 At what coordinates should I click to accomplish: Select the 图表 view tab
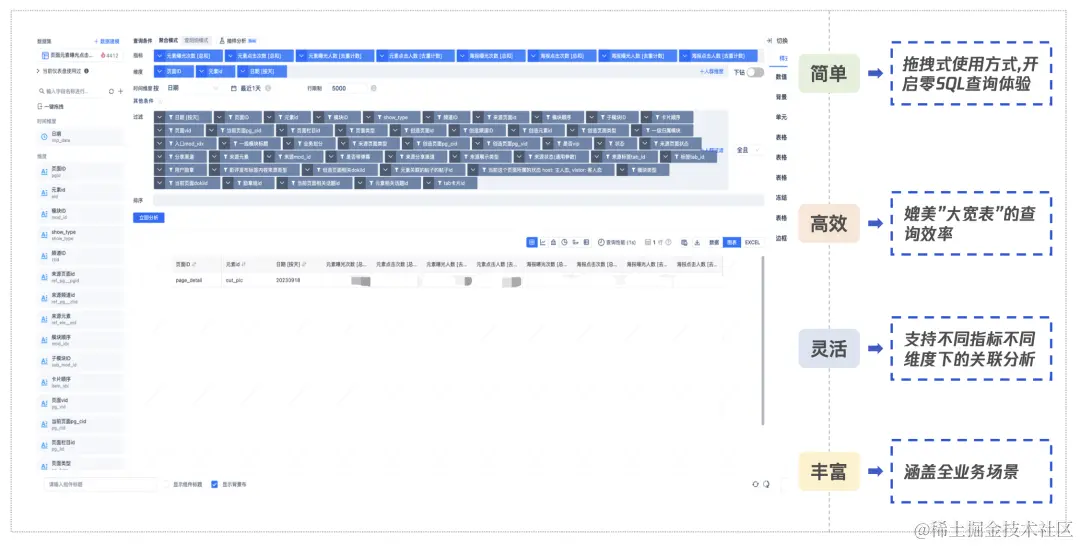pos(731,242)
